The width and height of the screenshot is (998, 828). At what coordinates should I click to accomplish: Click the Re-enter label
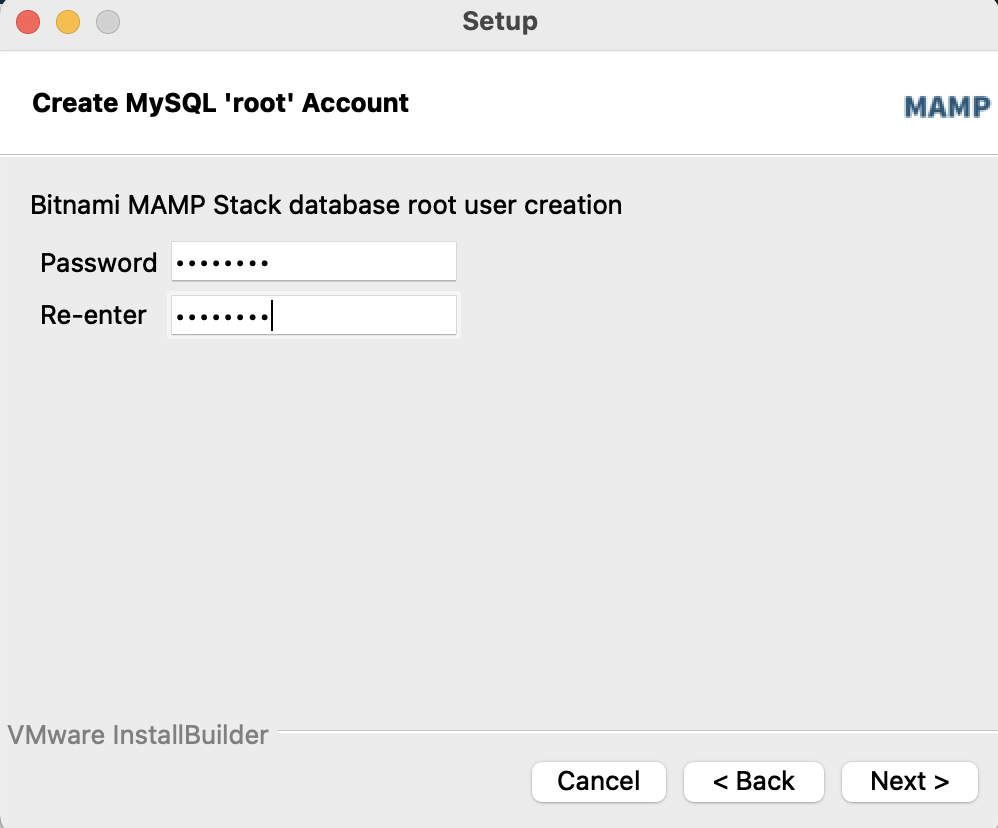[94, 315]
